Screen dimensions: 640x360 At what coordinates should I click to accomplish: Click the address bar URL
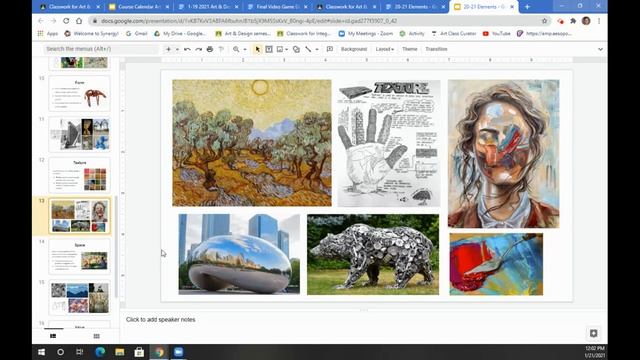point(249,21)
